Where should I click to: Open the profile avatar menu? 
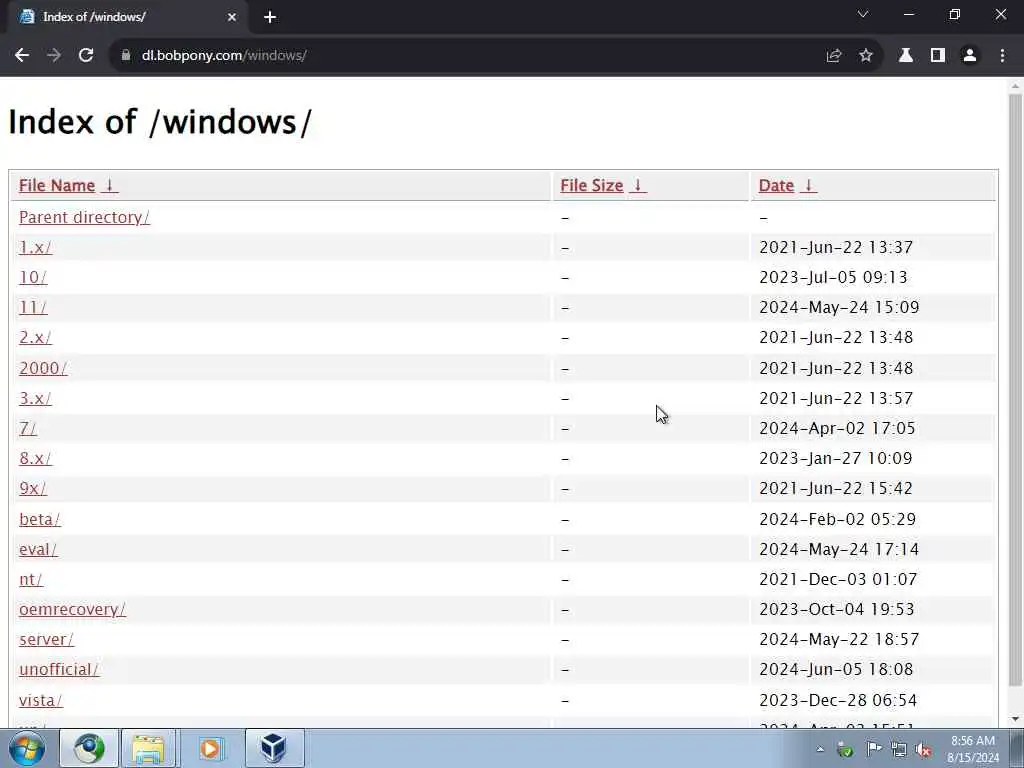click(x=970, y=56)
